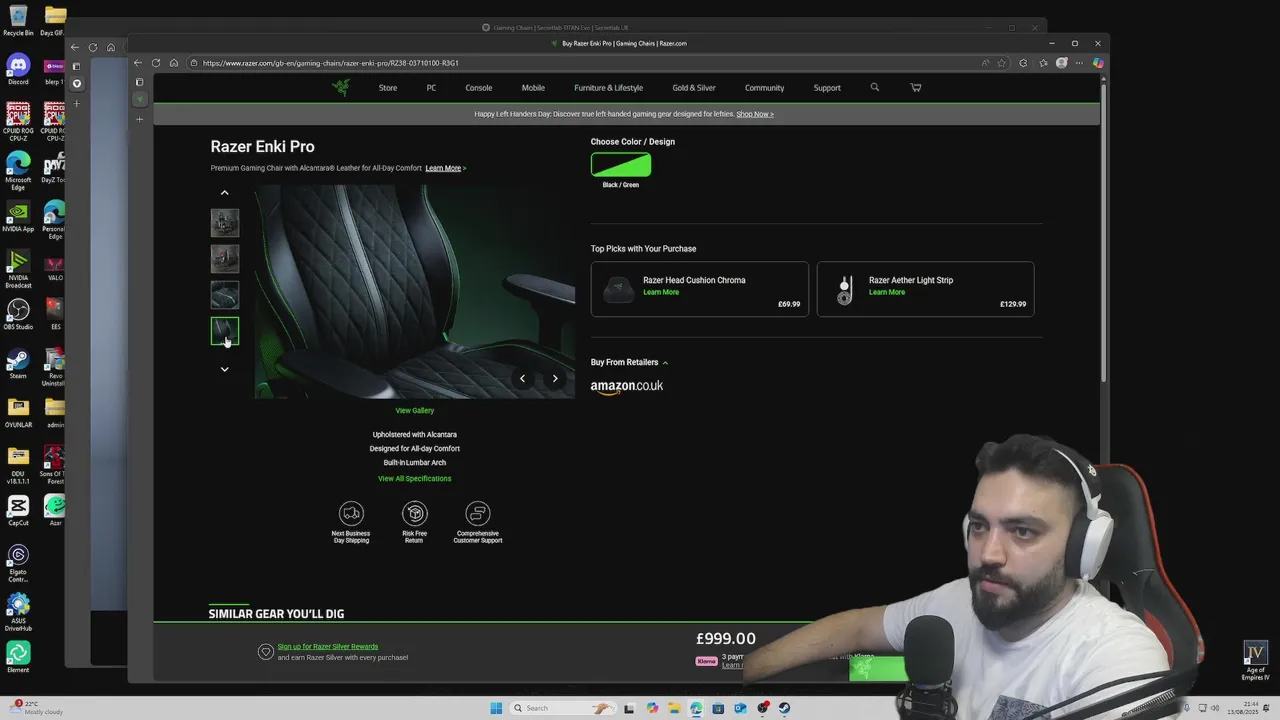The image size is (1280, 720).
Task: Open the Copilot icon in the browser toolbar
Action: tap(1098, 63)
